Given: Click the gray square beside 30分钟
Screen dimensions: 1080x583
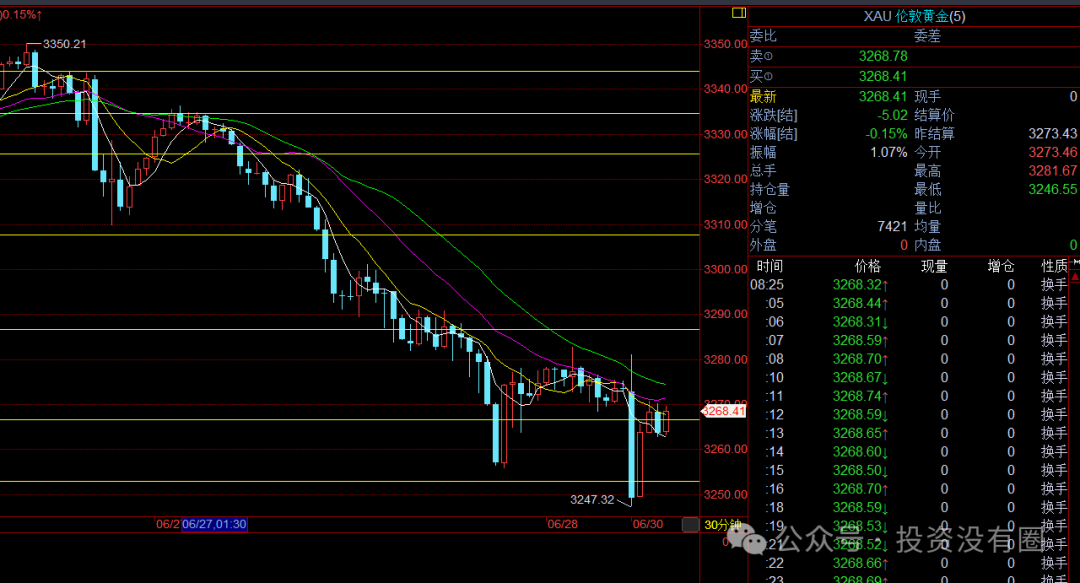Looking at the screenshot, I should (x=690, y=524).
